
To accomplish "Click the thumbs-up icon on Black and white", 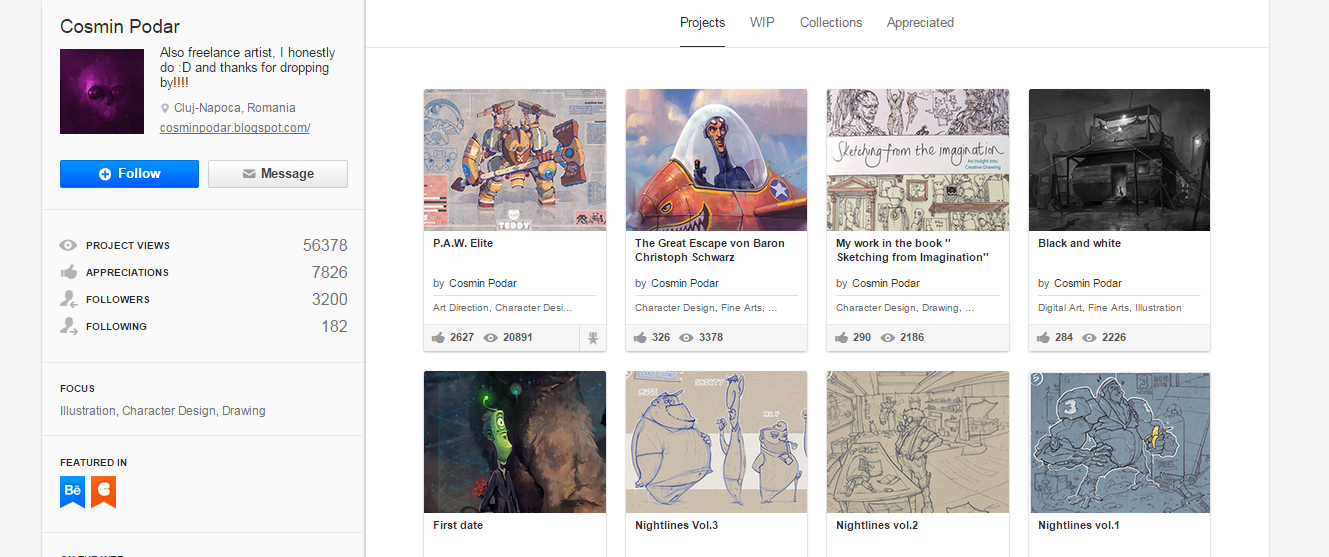I will pos(1043,338).
